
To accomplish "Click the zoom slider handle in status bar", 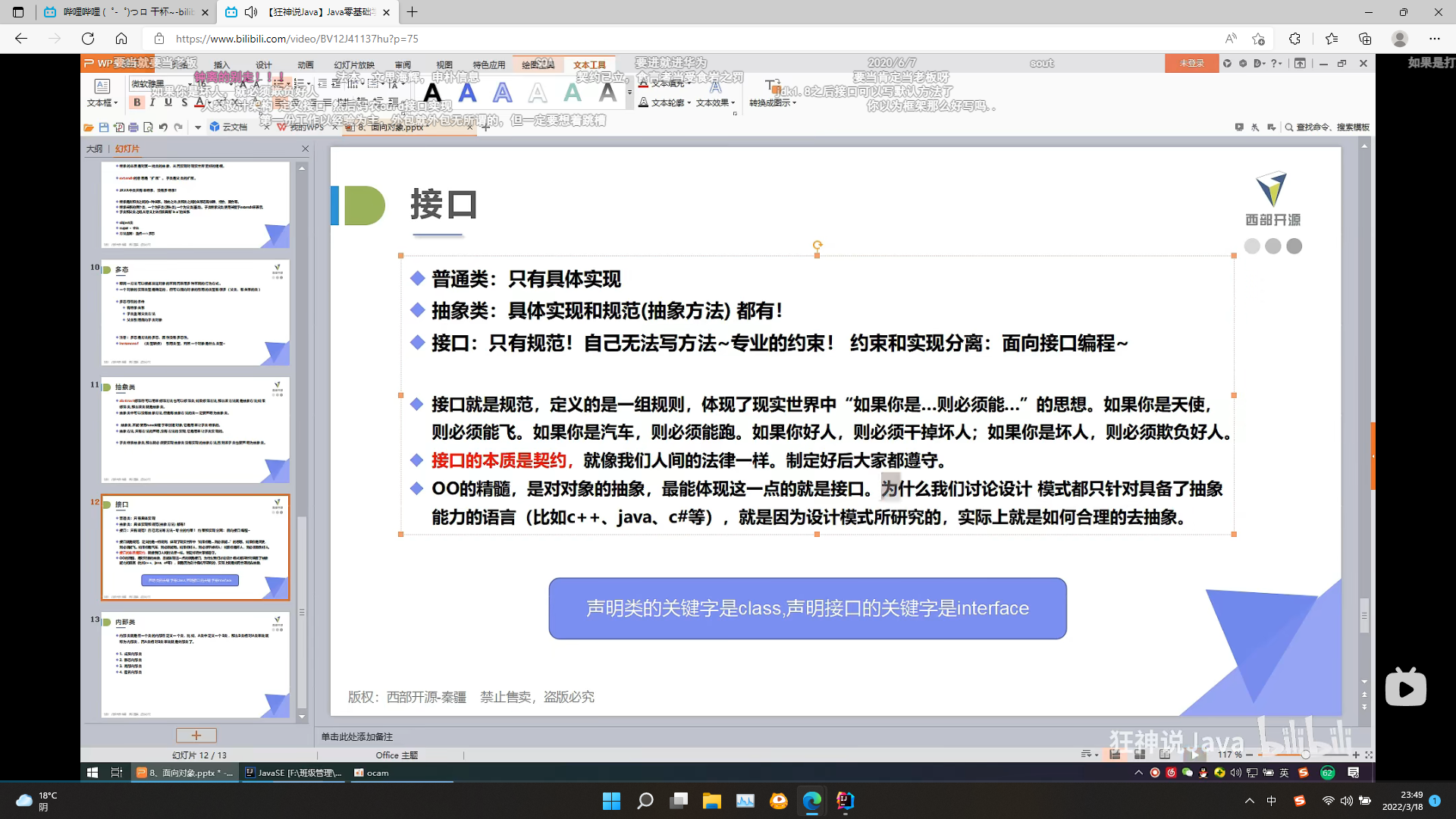I will pos(1305,755).
